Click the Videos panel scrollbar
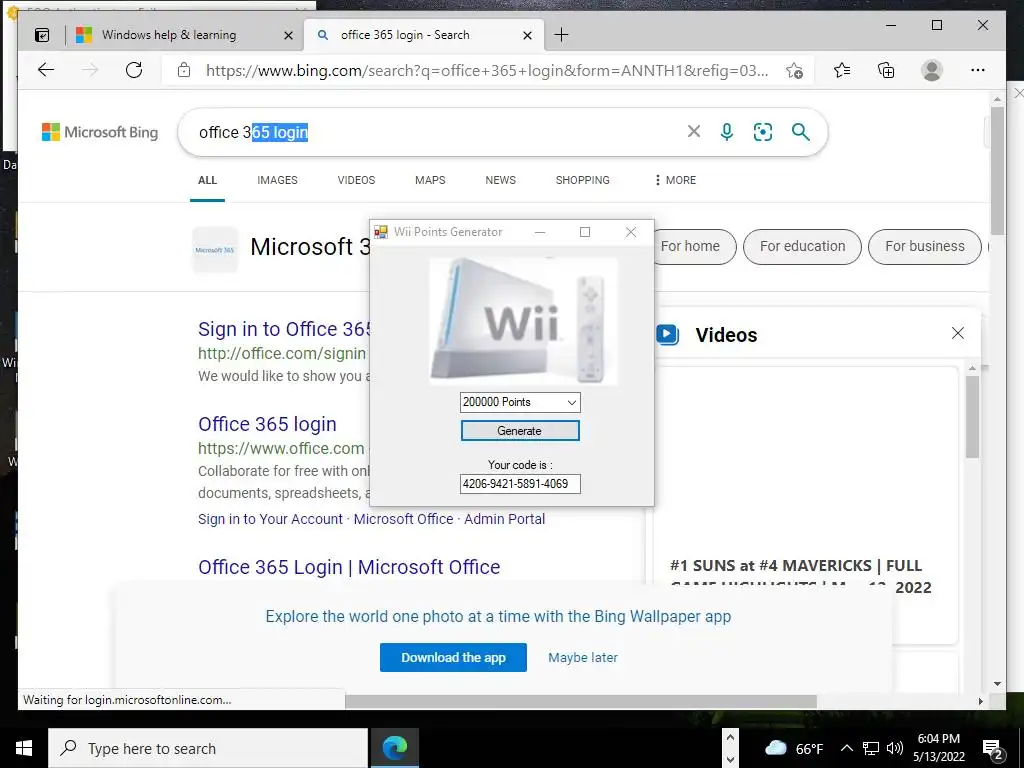Viewport: 1024px width, 768px height. tap(972, 417)
